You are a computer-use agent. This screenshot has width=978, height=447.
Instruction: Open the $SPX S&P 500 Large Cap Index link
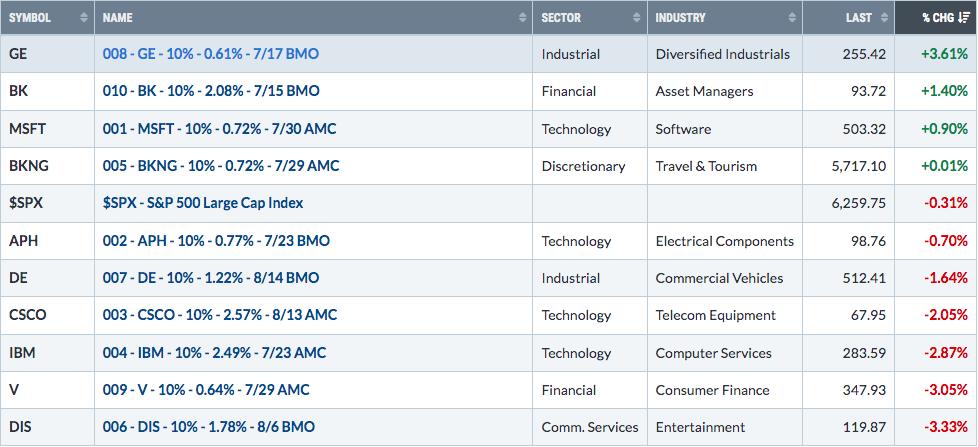[x=203, y=203]
